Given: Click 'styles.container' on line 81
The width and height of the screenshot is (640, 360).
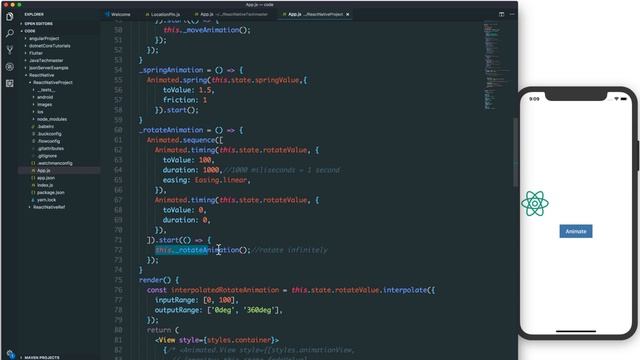Looking at the screenshot, I should tap(239, 340).
